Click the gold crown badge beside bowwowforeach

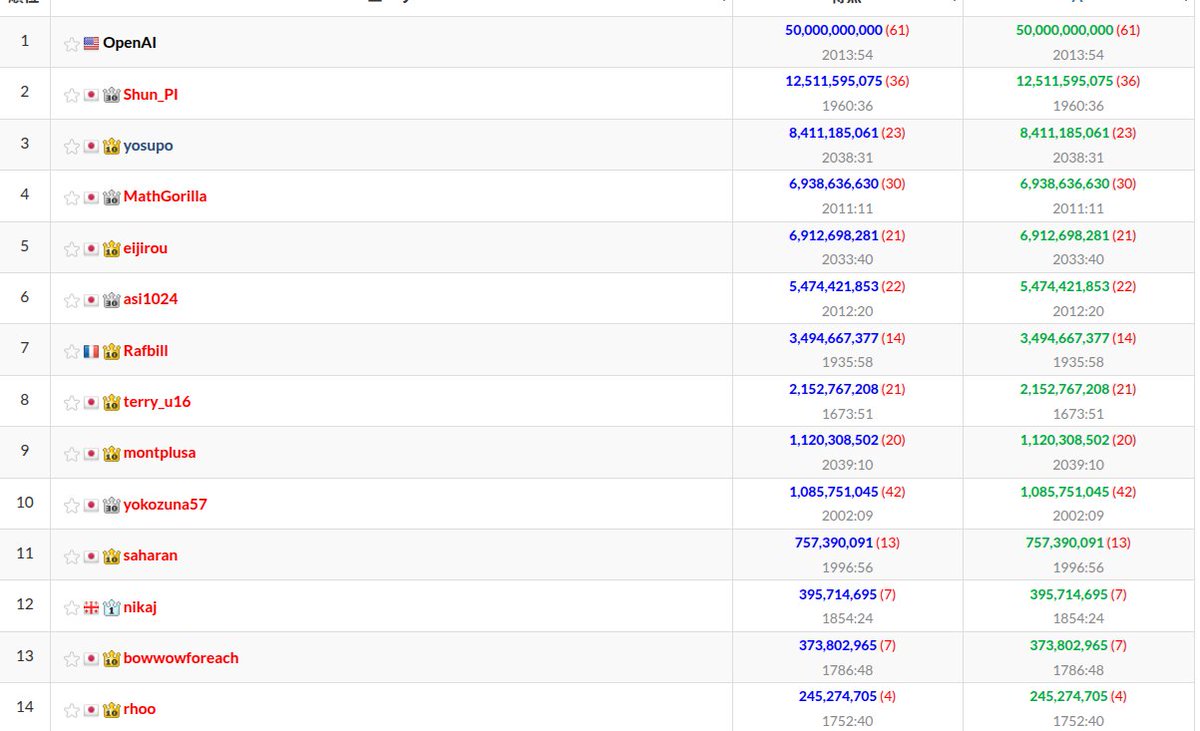111,659
